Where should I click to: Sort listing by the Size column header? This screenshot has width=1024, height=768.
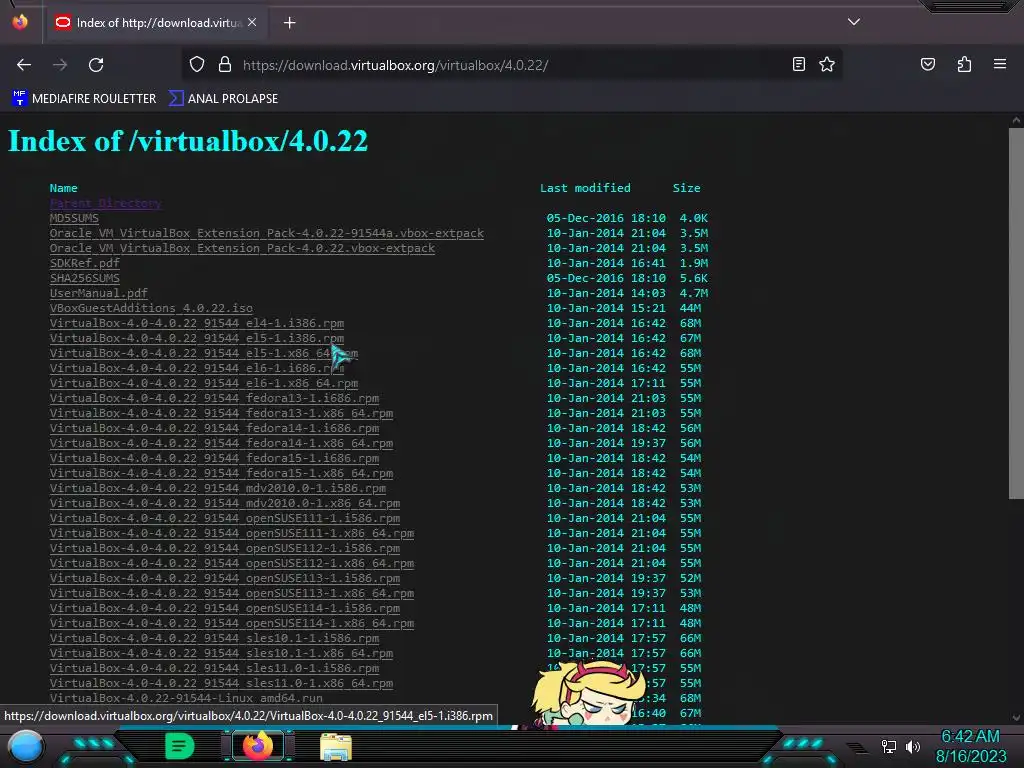coord(686,188)
